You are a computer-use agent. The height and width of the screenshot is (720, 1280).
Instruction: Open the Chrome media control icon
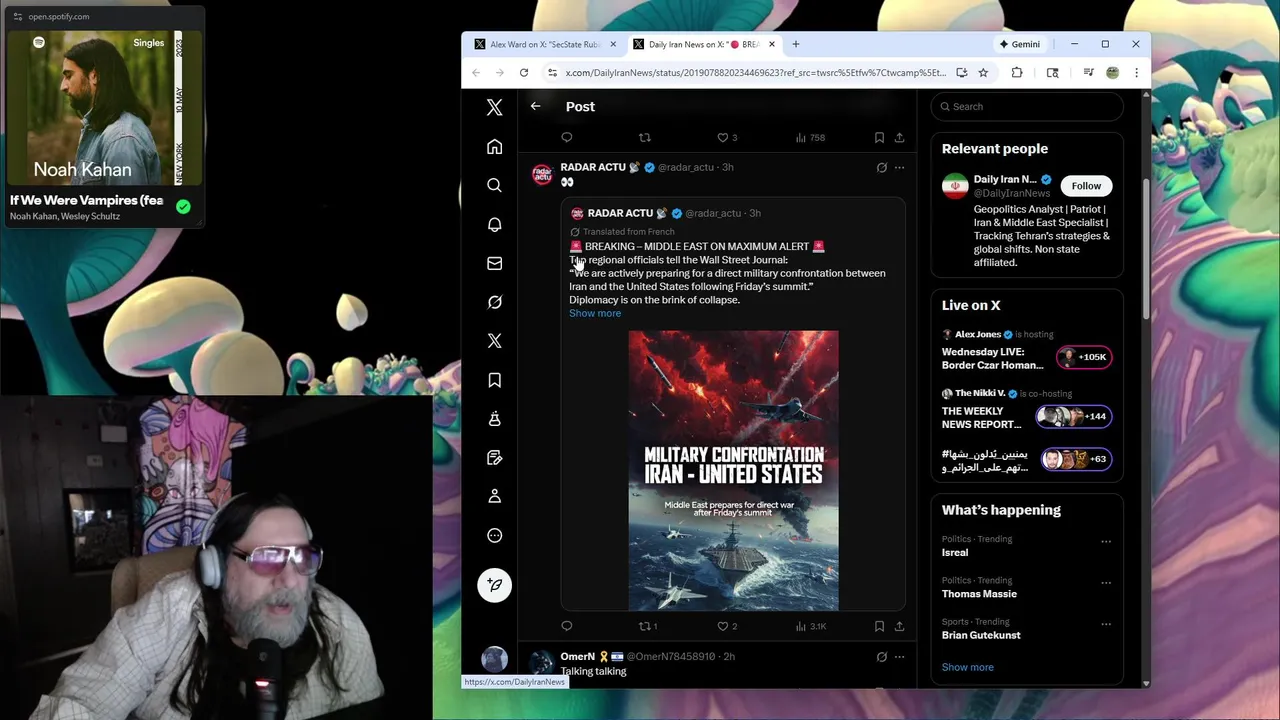pos(1088,72)
